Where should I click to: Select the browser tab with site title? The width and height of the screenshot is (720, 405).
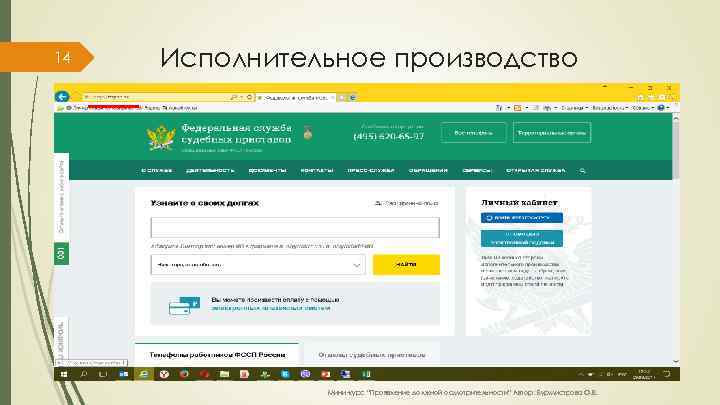[295, 97]
